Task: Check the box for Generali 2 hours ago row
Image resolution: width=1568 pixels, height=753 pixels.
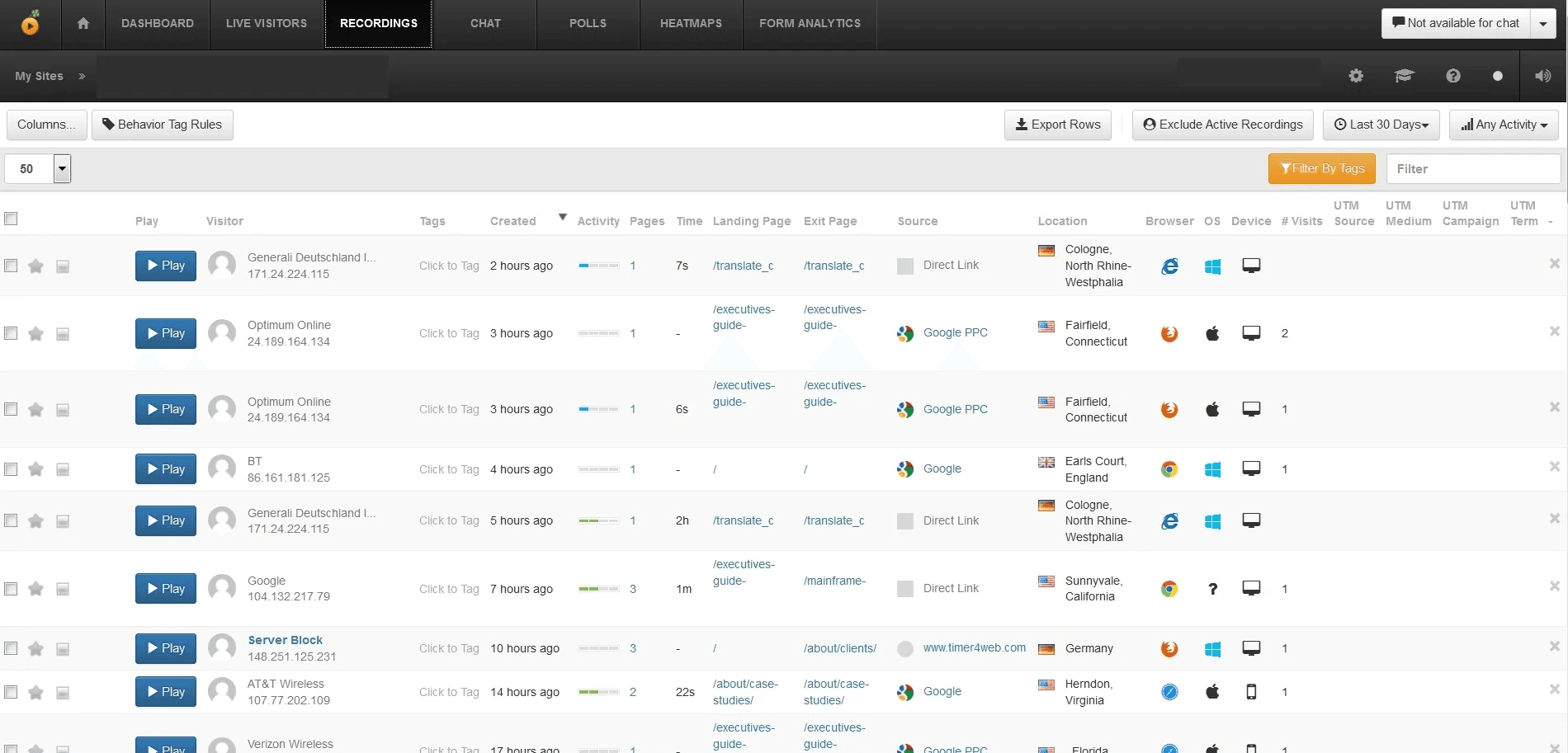Action: (x=11, y=266)
